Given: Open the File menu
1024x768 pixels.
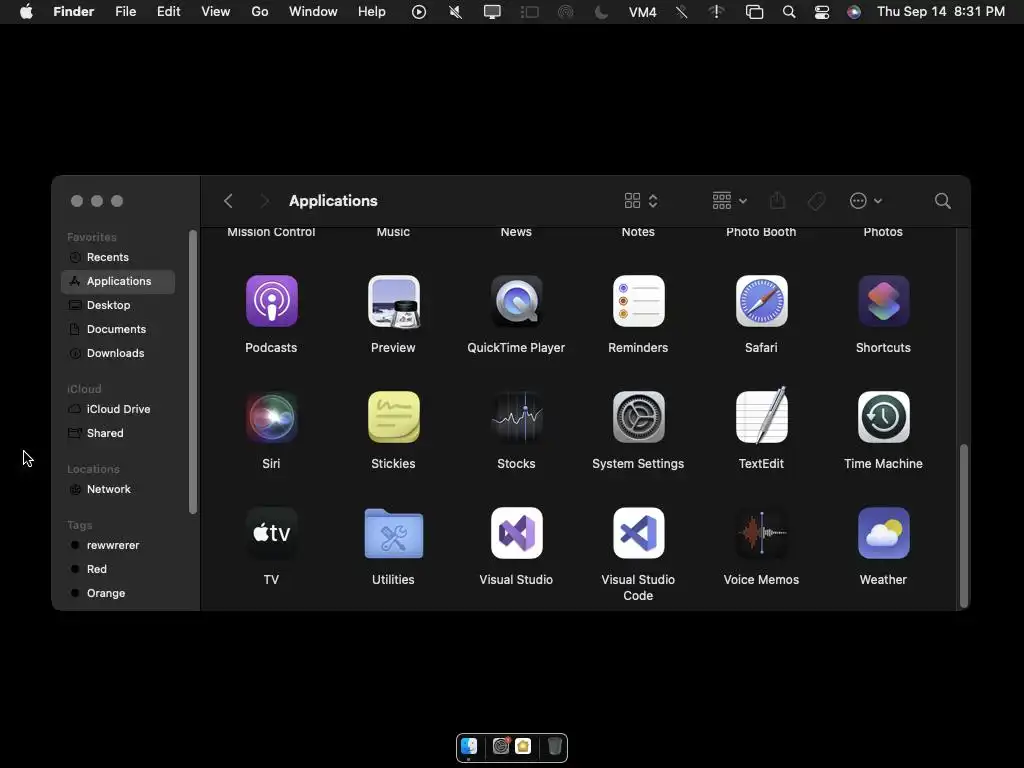Looking at the screenshot, I should click(x=125, y=12).
